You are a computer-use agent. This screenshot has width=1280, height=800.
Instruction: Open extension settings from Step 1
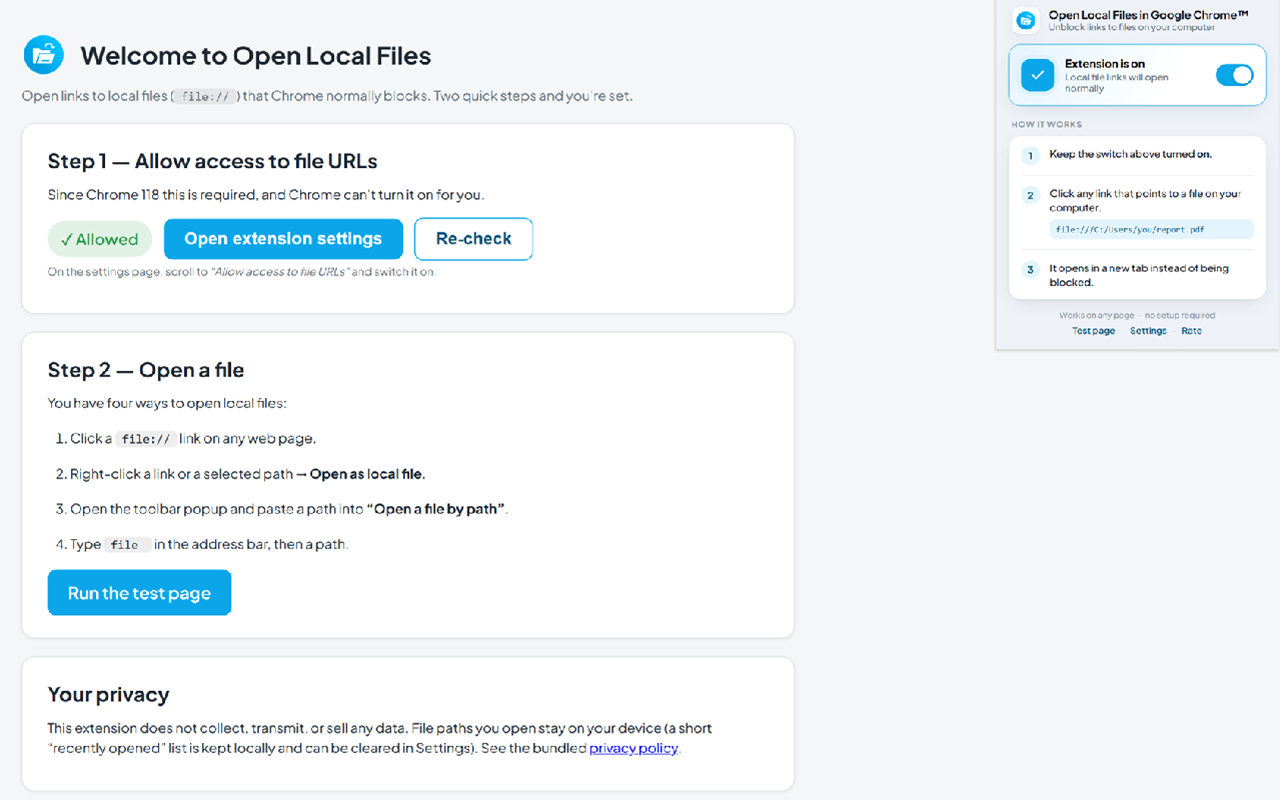[x=283, y=239]
